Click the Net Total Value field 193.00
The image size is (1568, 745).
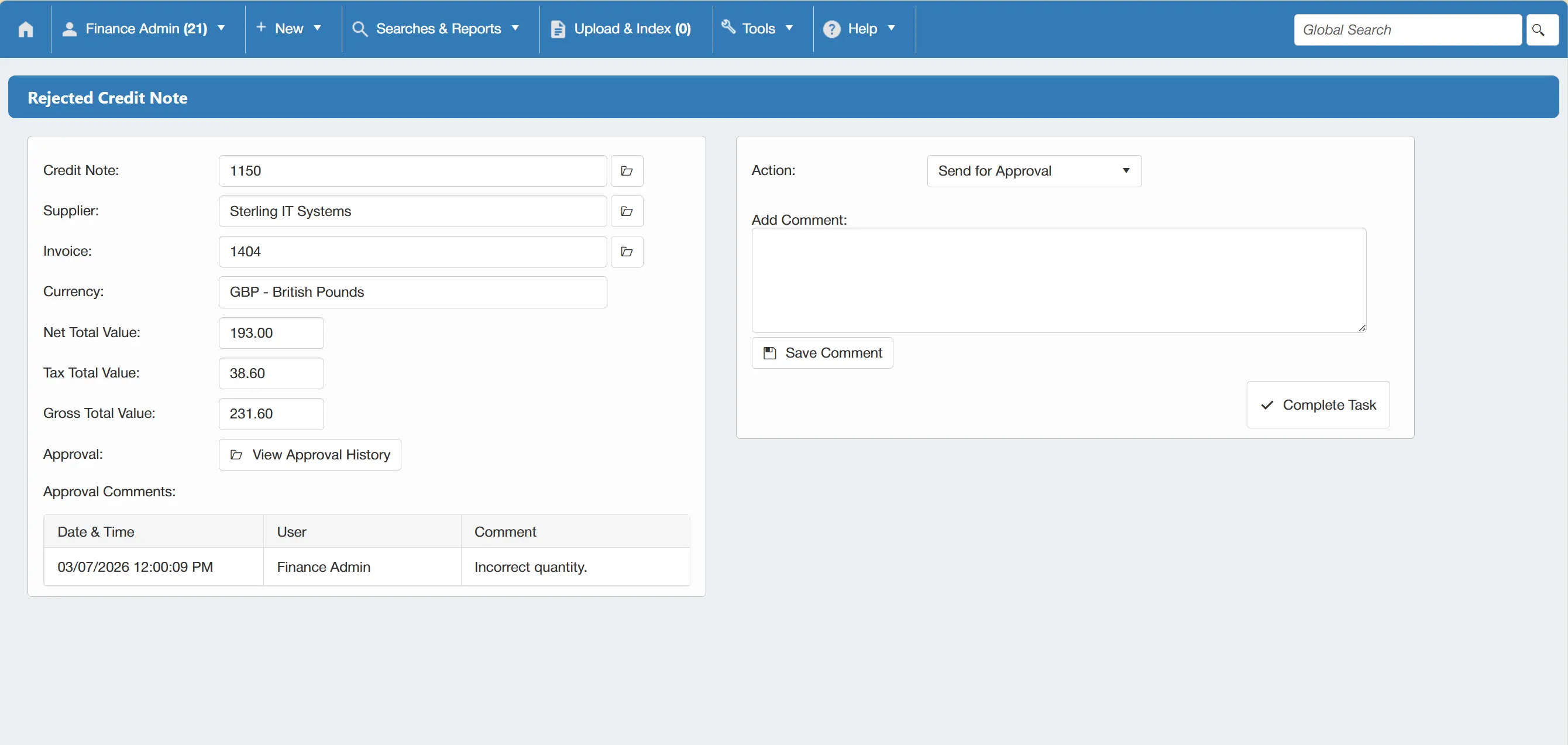(271, 333)
